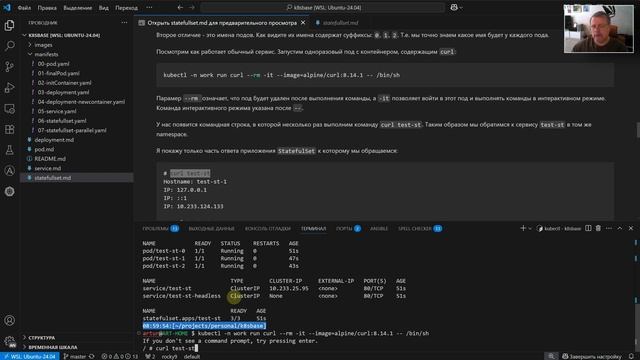Click the VS Code logo icon

pyautogui.click(x=7, y=7)
